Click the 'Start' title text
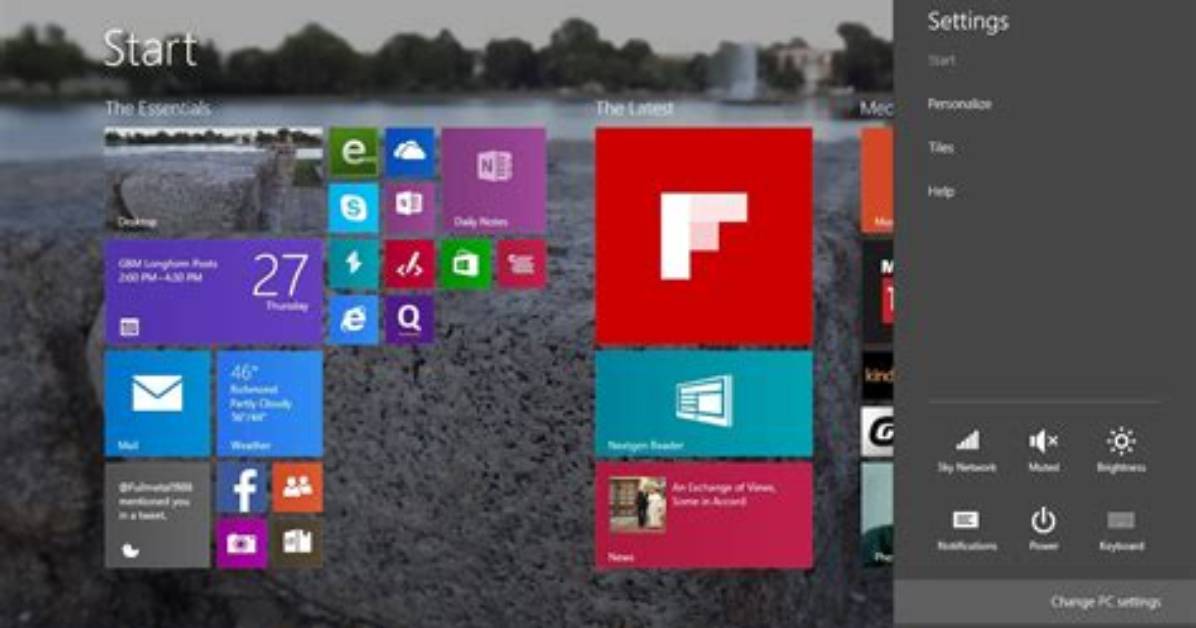1196x628 pixels. [150, 49]
